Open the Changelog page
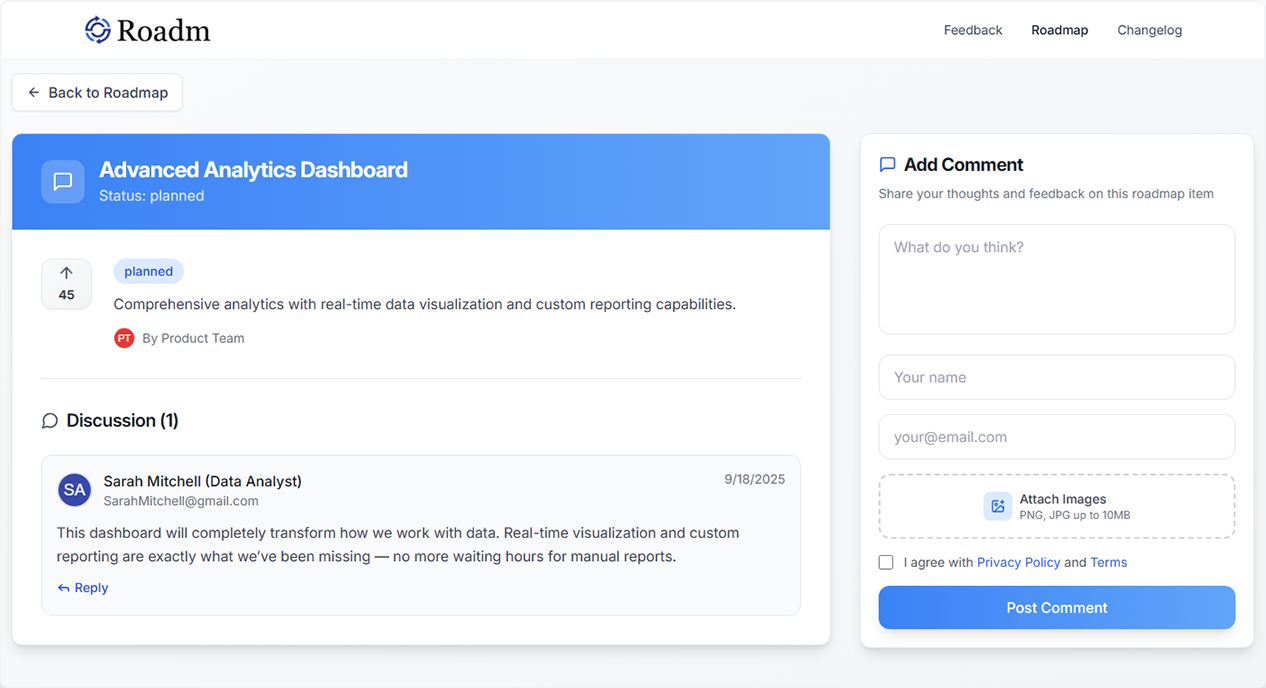The height and width of the screenshot is (688, 1266). pyautogui.click(x=1149, y=30)
